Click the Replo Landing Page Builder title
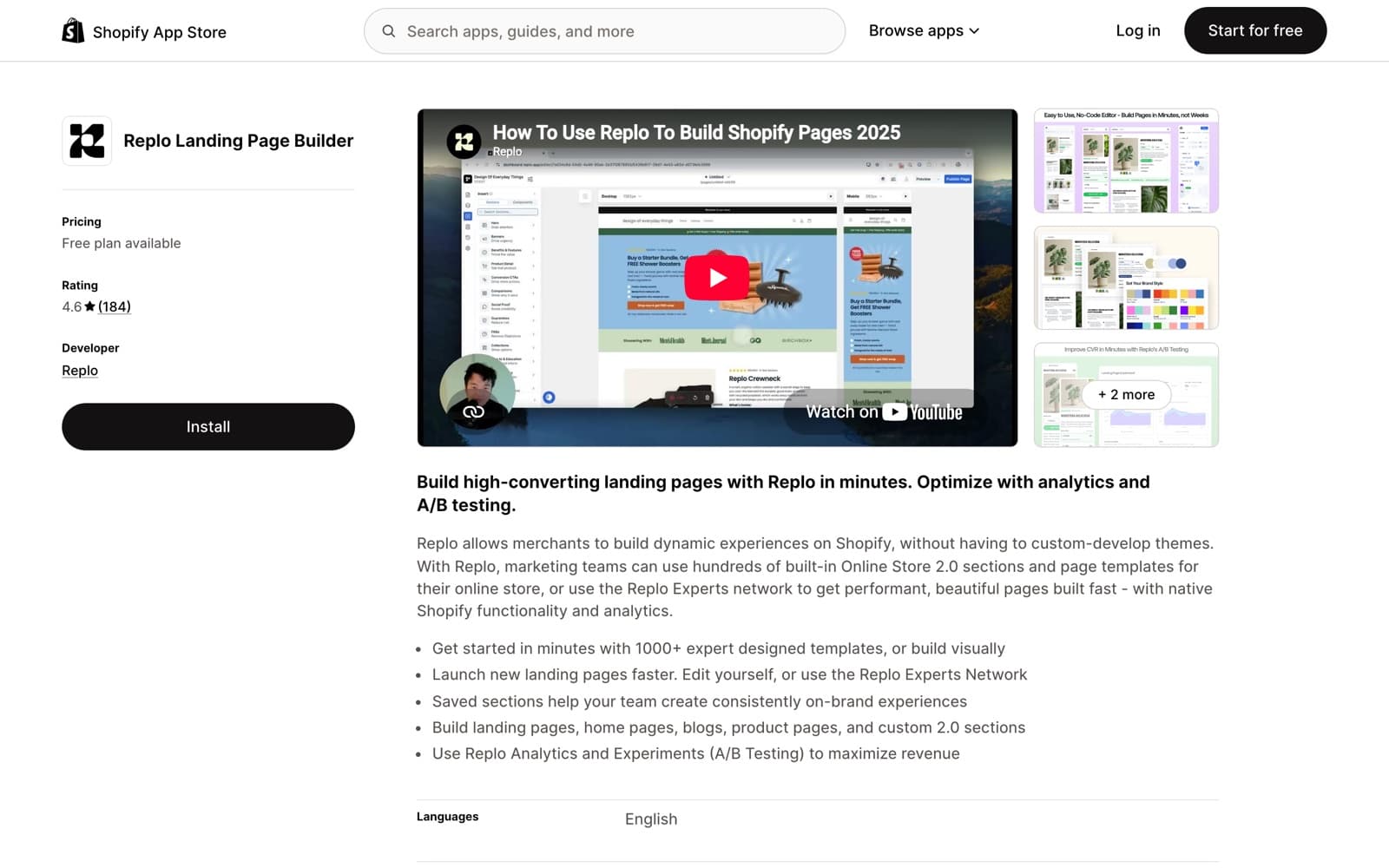Screen dimensions: 1389x868 click(x=239, y=141)
